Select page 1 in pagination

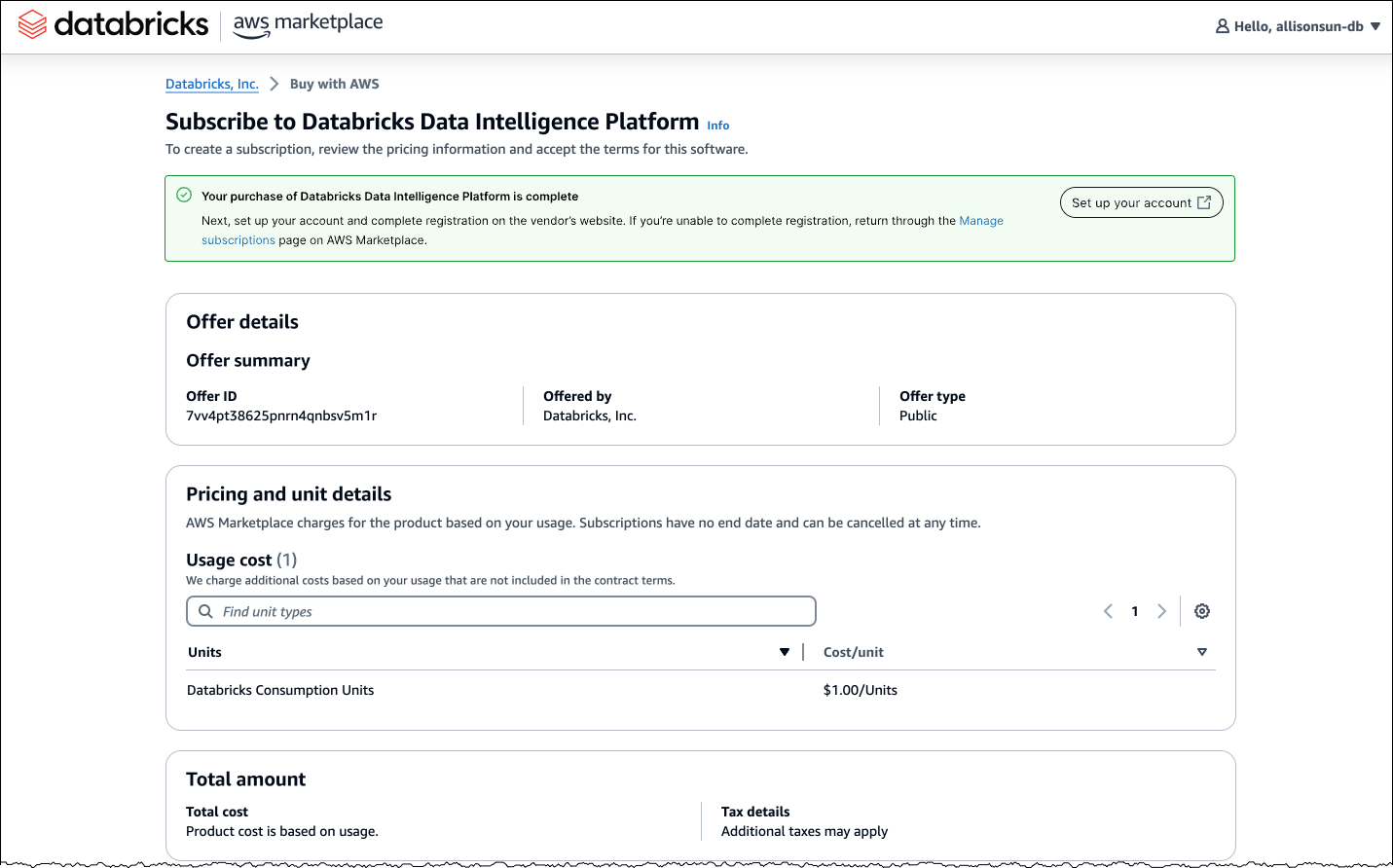(1134, 611)
